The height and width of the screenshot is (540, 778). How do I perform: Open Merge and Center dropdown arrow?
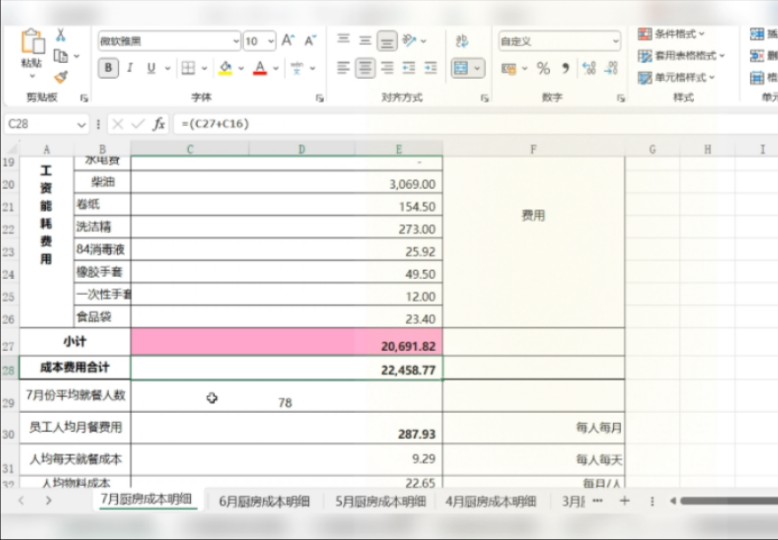click(x=477, y=68)
